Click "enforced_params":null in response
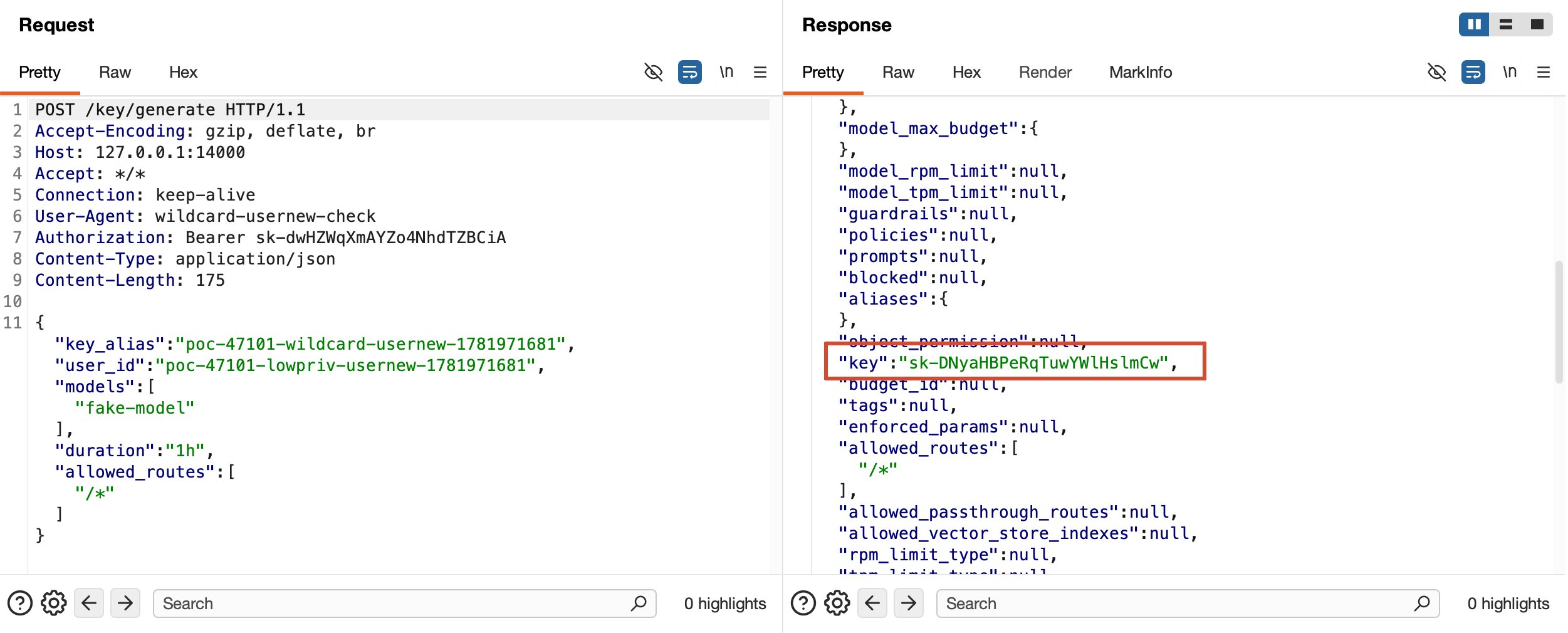The width and height of the screenshot is (1568, 633). point(953,427)
